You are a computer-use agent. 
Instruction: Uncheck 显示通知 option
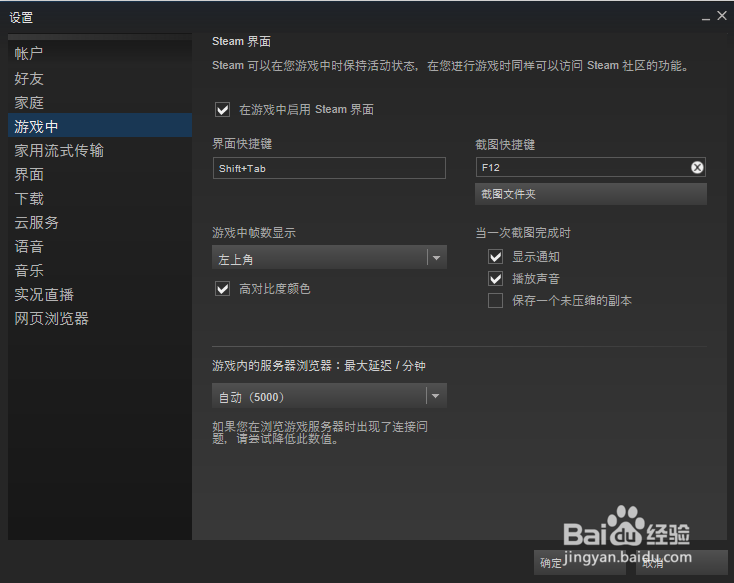[495, 257]
